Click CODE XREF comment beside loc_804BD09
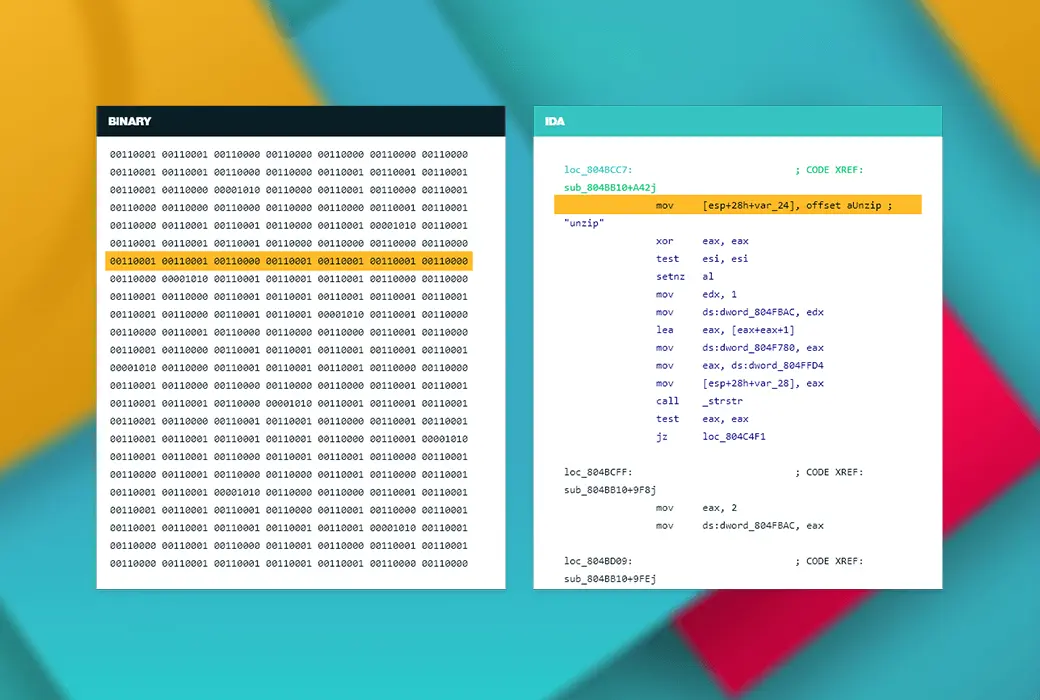The width and height of the screenshot is (1040, 700). pyautogui.click(x=829, y=561)
